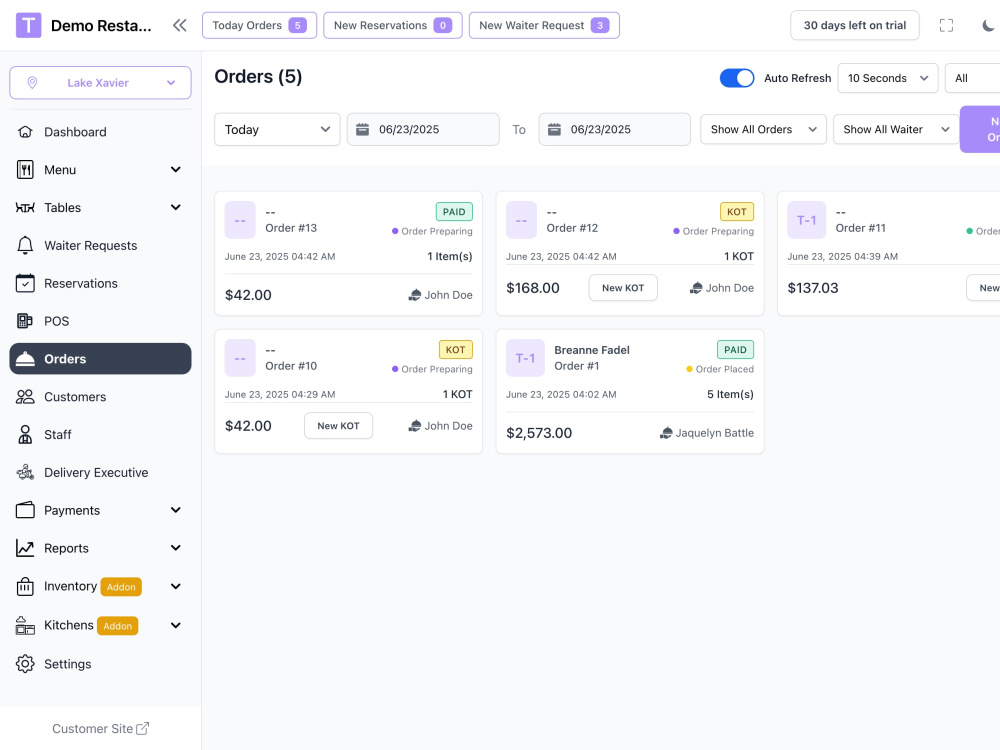Click the purple T logo icon
1000x750 pixels.
pyautogui.click(x=28, y=26)
